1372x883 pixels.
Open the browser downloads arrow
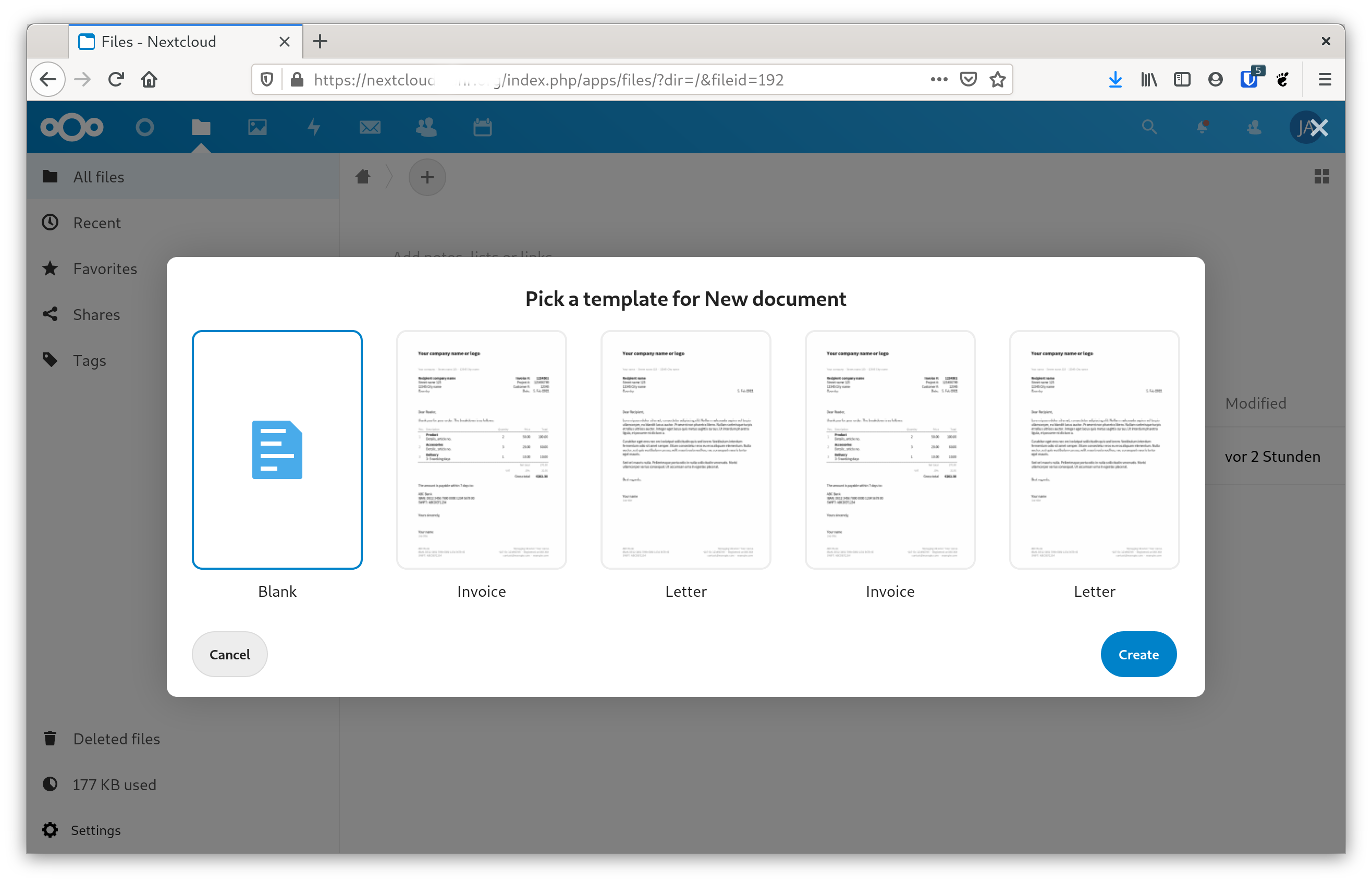[x=1115, y=79]
